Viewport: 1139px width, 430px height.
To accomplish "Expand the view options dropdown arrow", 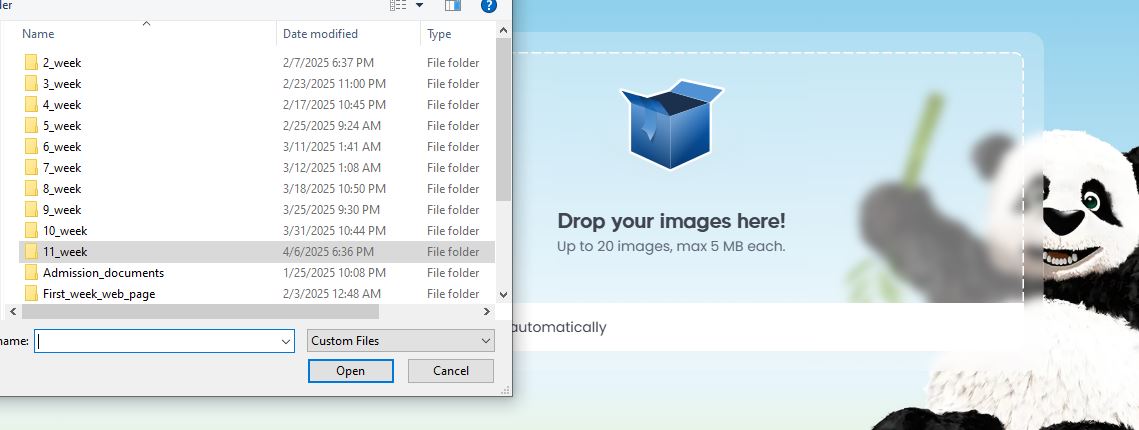I will coord(419,6).
